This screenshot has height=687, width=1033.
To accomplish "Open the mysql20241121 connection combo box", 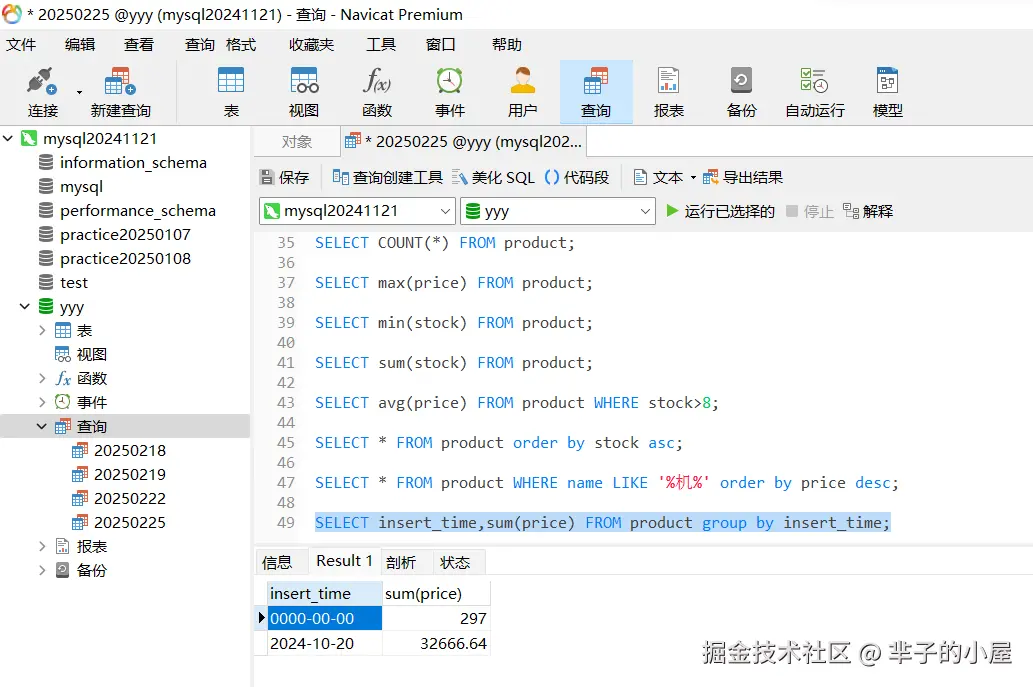I will tap(357, 211).
